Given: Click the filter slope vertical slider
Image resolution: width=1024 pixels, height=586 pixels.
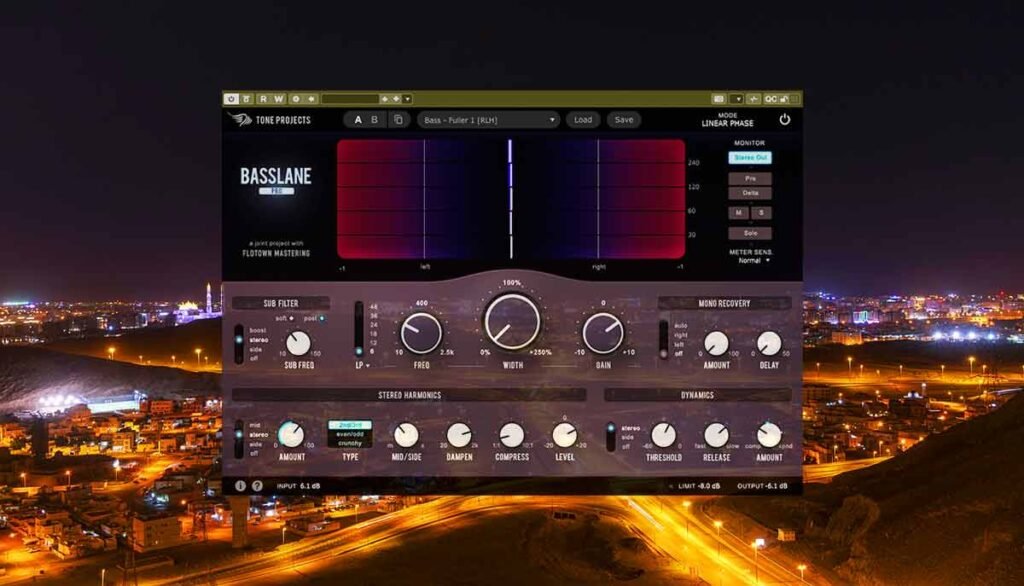Looking at the screenshot, I should 359,329.
